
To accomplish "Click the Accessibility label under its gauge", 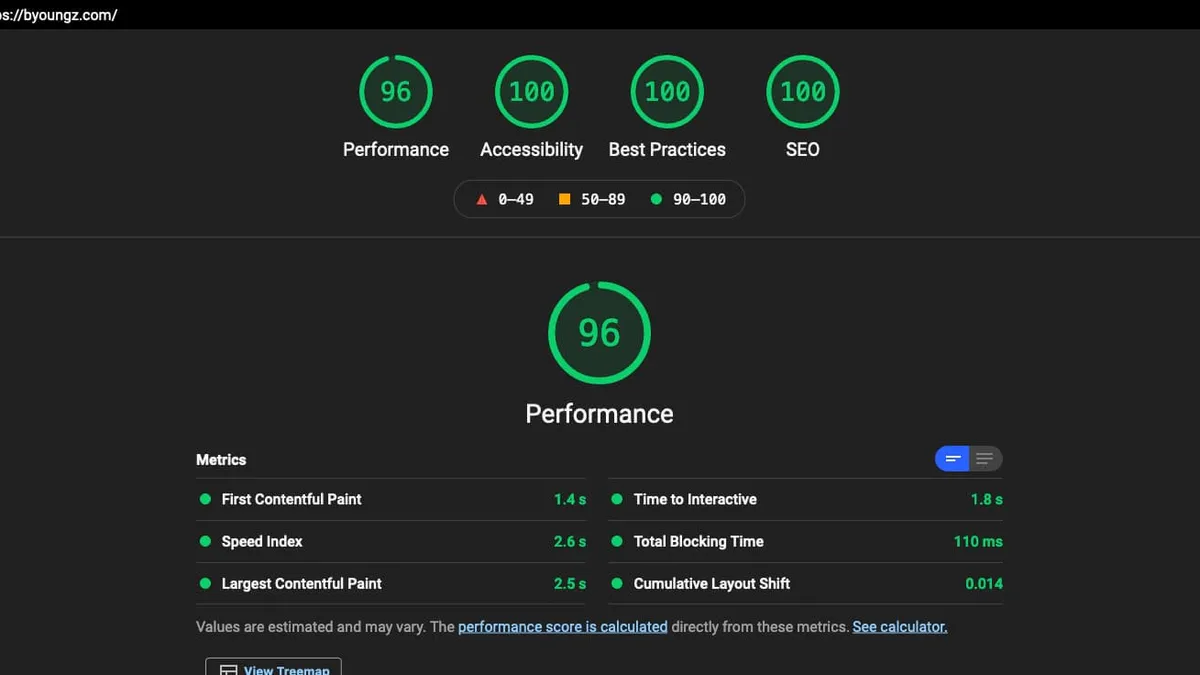I will (x=532, y=149).
